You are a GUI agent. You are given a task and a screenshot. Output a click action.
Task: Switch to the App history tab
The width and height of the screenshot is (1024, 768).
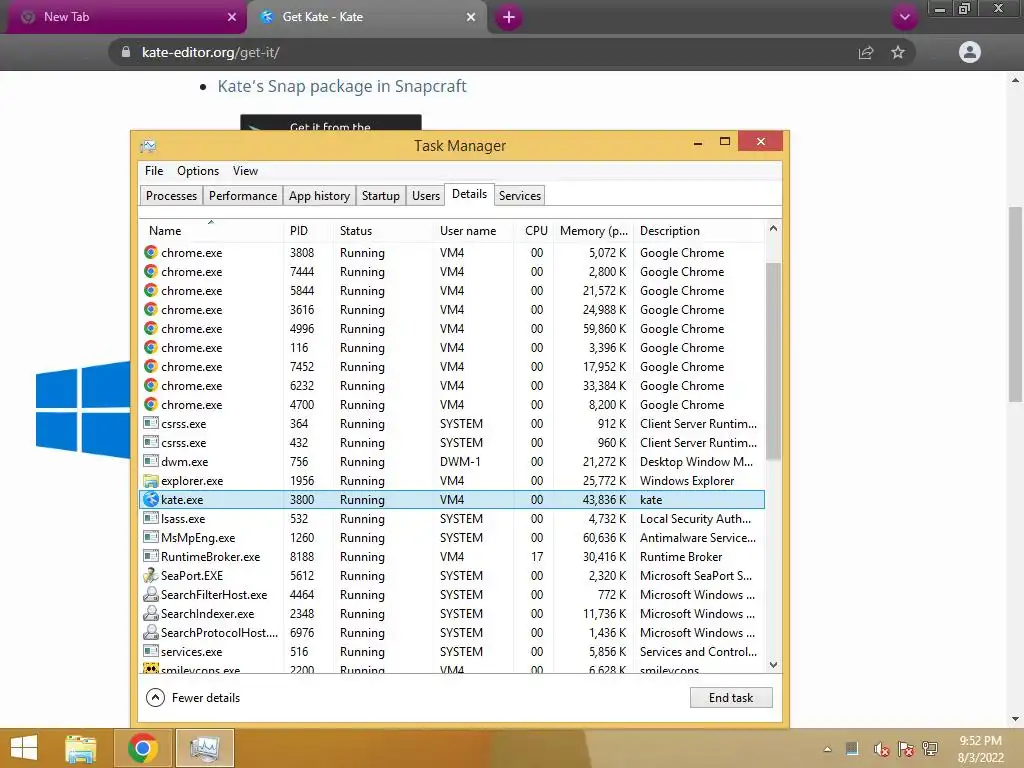[319, 196]
